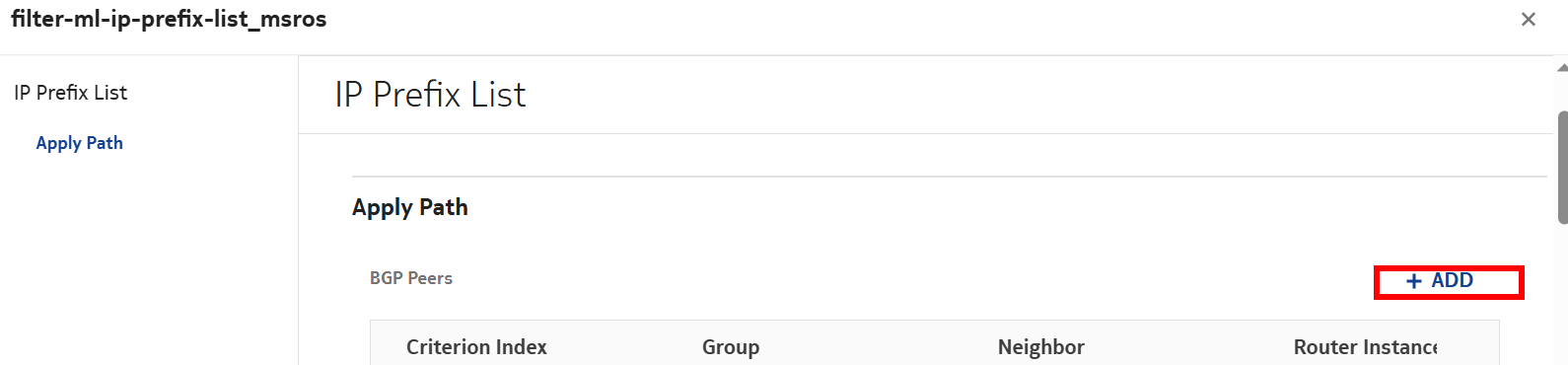
Task: Click the large IP Prefix List heading
Action: pyautogui.click(x=430, y=95)
